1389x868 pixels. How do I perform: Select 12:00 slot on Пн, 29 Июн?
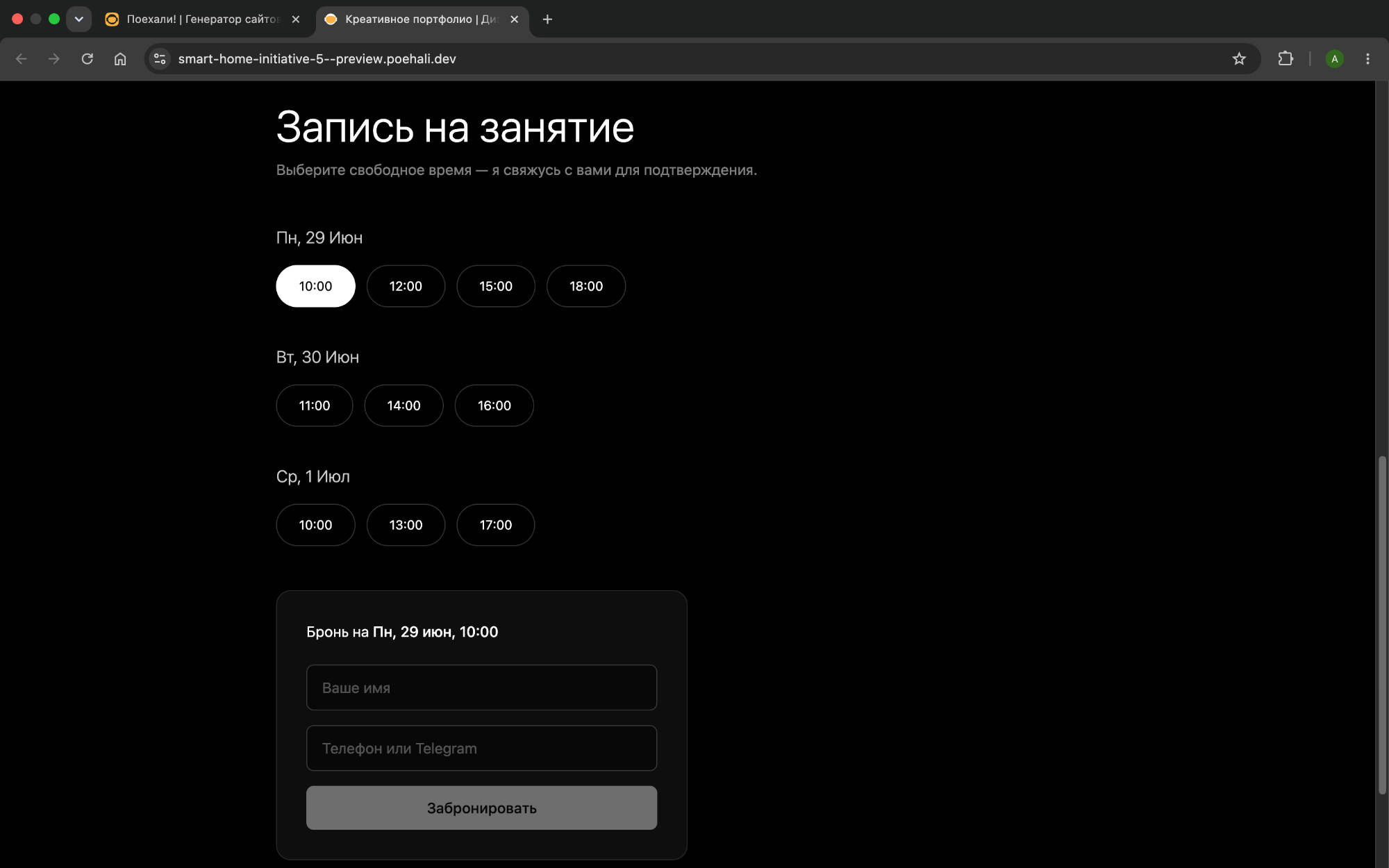406,286
